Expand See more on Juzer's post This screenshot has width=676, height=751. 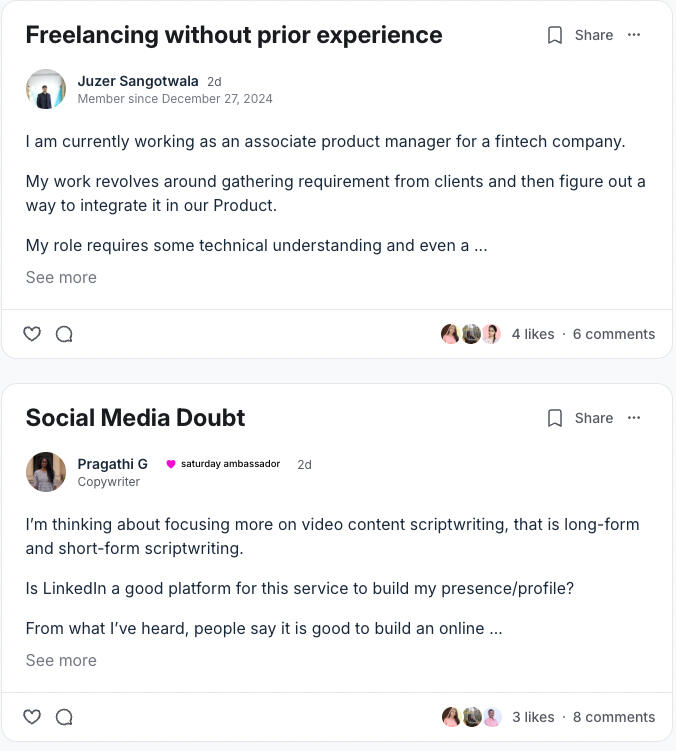tap(61, 277)
